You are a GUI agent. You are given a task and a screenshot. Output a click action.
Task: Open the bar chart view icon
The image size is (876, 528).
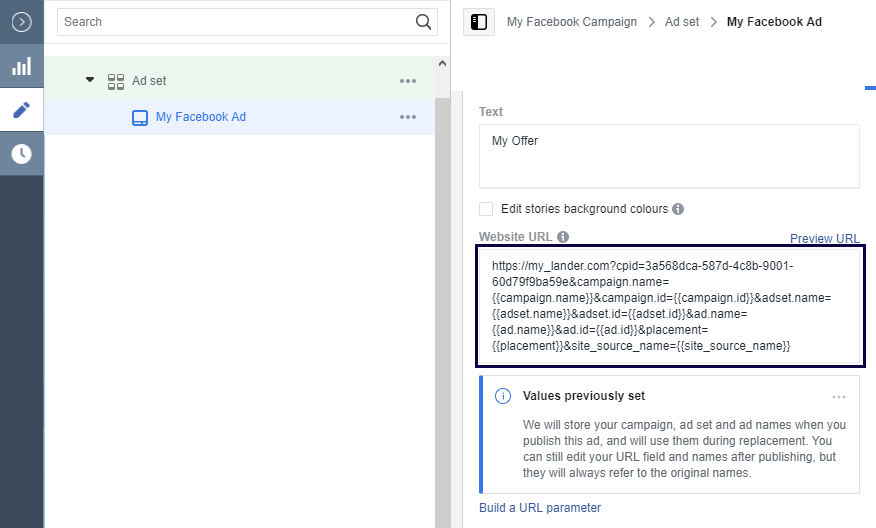21,66
